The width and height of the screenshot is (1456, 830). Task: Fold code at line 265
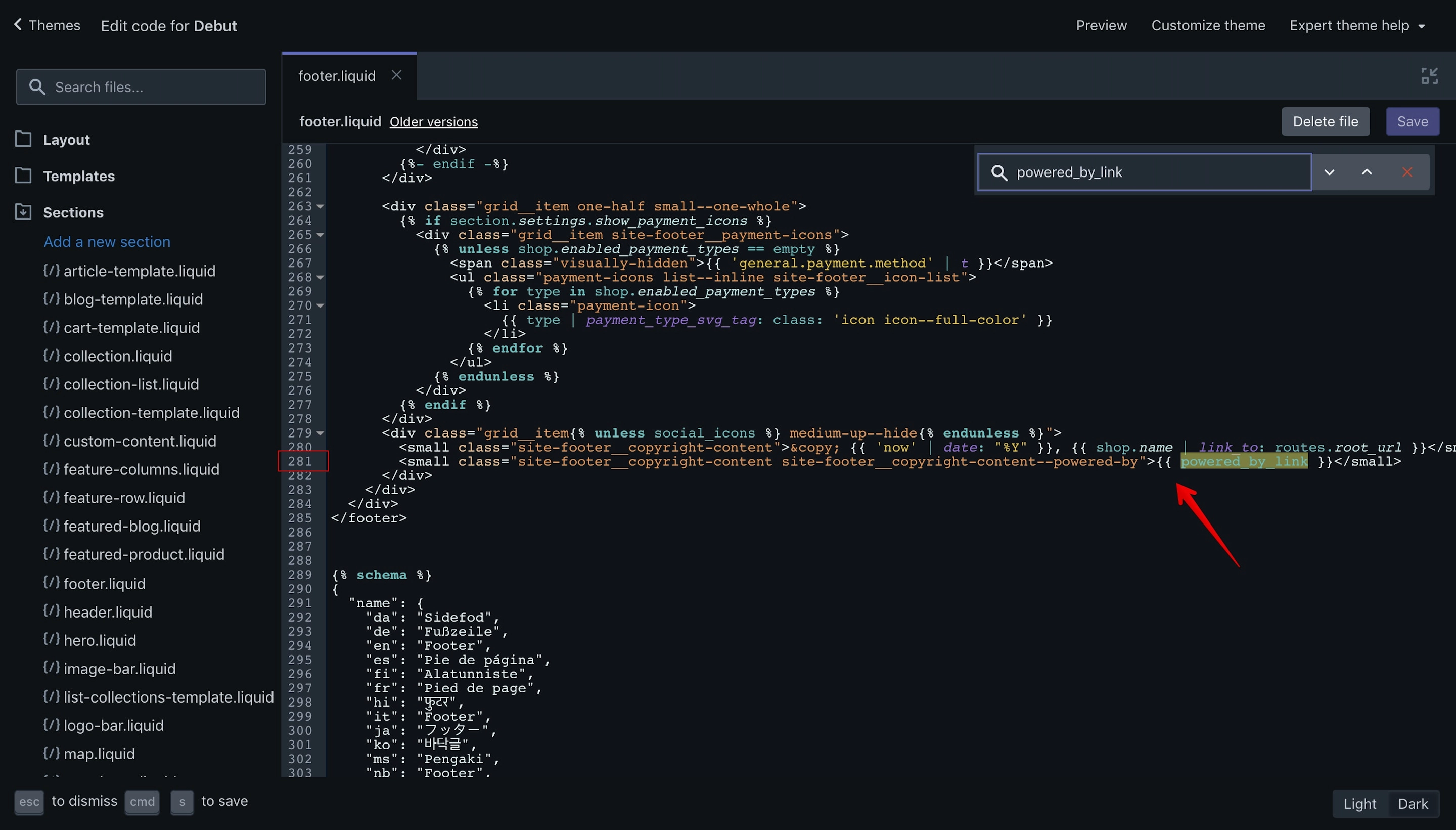[321, 235]
